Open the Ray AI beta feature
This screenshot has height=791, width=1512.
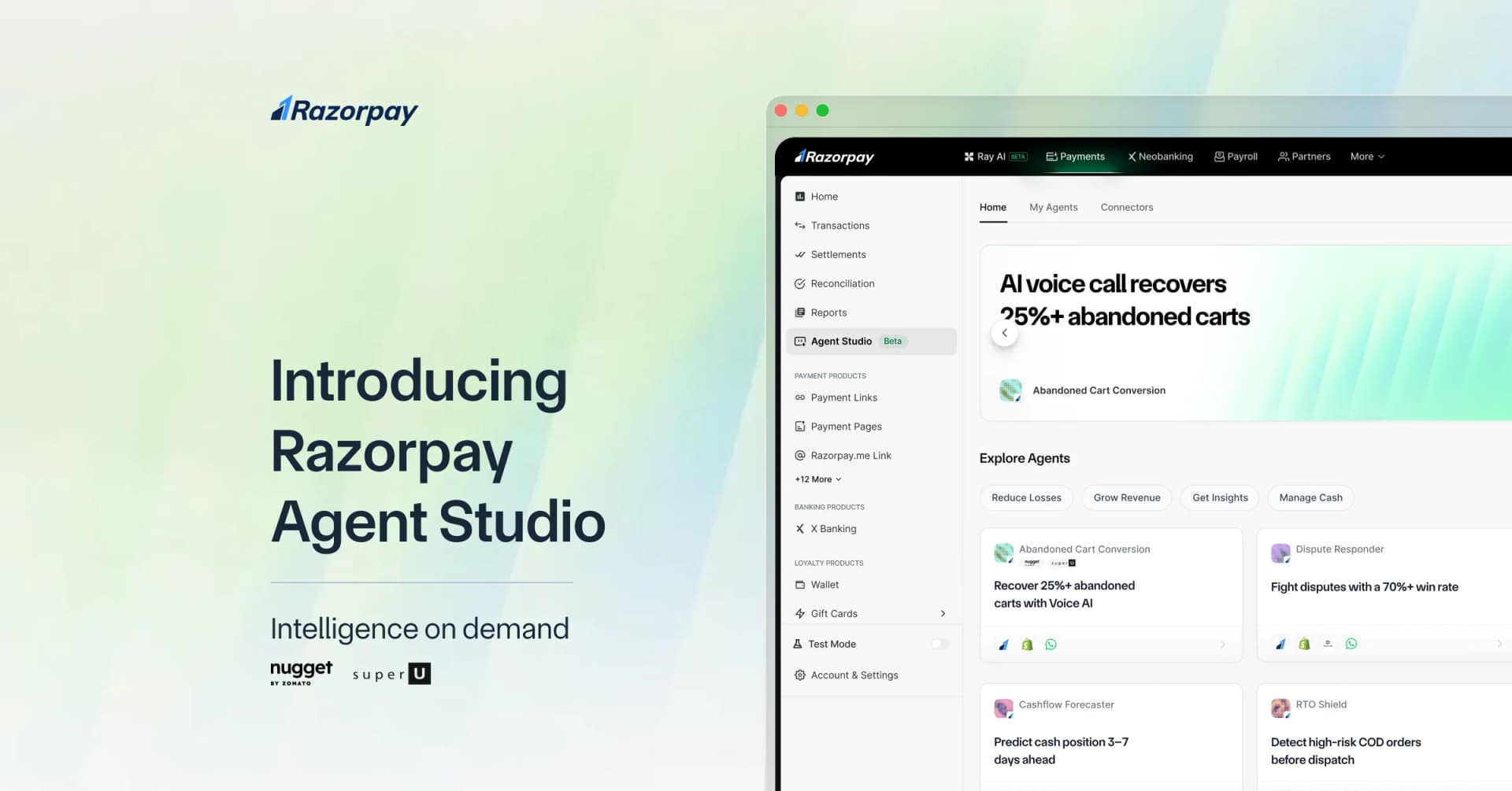pyautogui.click(x=994, y=156)
